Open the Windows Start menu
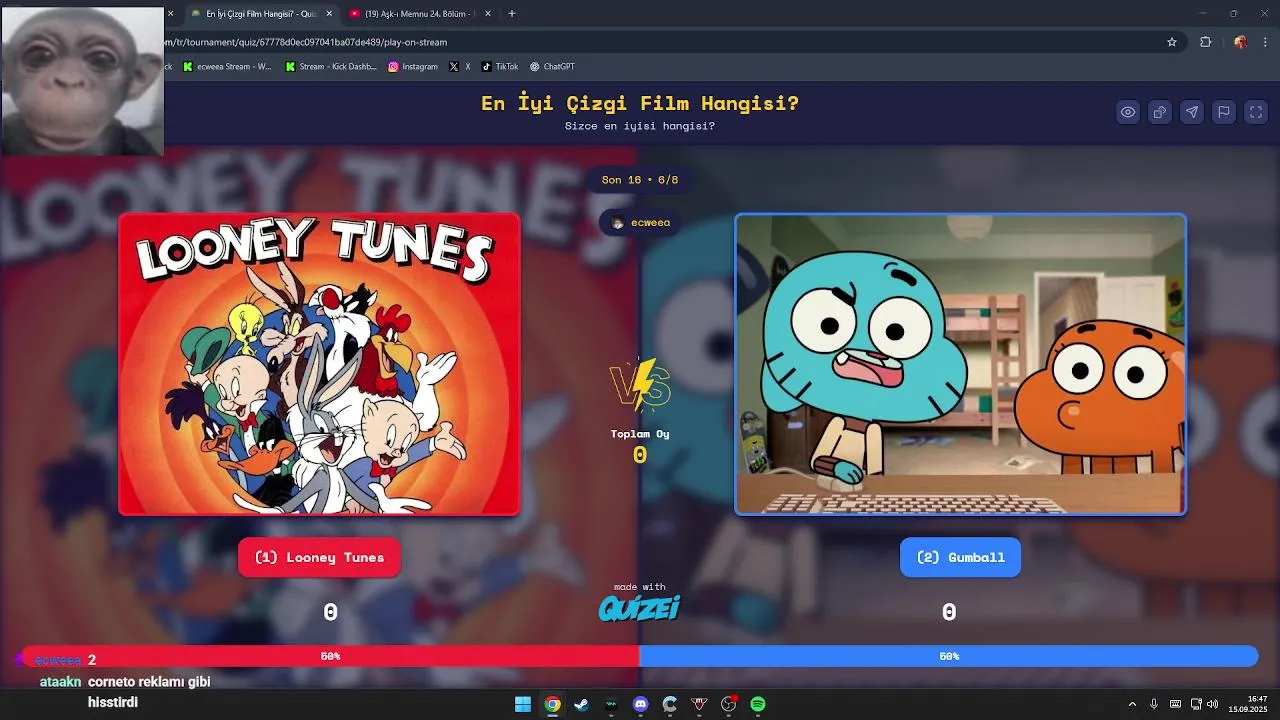The width and height of the screenshot is (1280, 720). [x=523, y=704]
